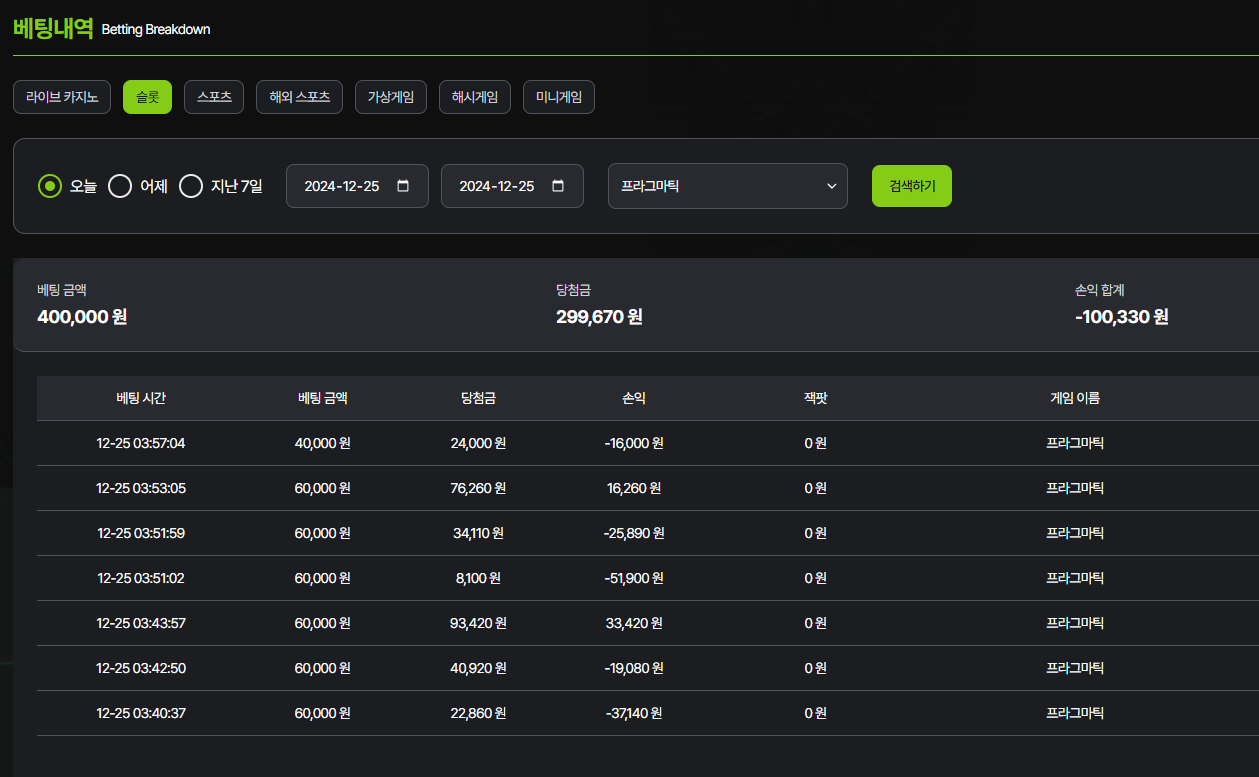Viewport: 1259px width, 777px height.
Task: Click winnings cell 8,100 원
Action: click(x=478, y=578)
